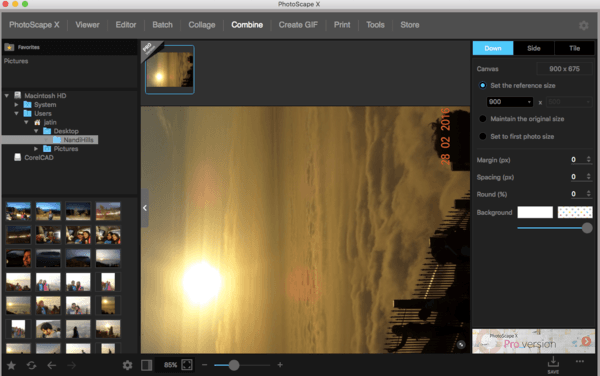Click the Canvas 900 x 675 size field
This screenshot has width=600, height=376.
tap(564, 69)
